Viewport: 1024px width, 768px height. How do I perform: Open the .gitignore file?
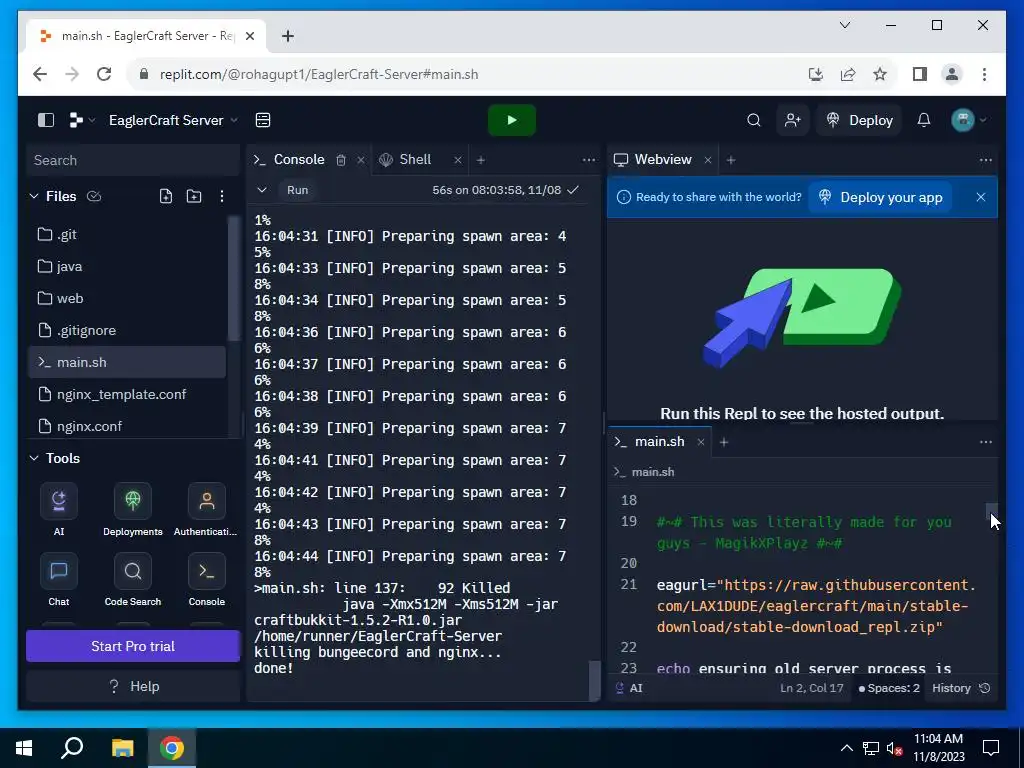(127, 330)
